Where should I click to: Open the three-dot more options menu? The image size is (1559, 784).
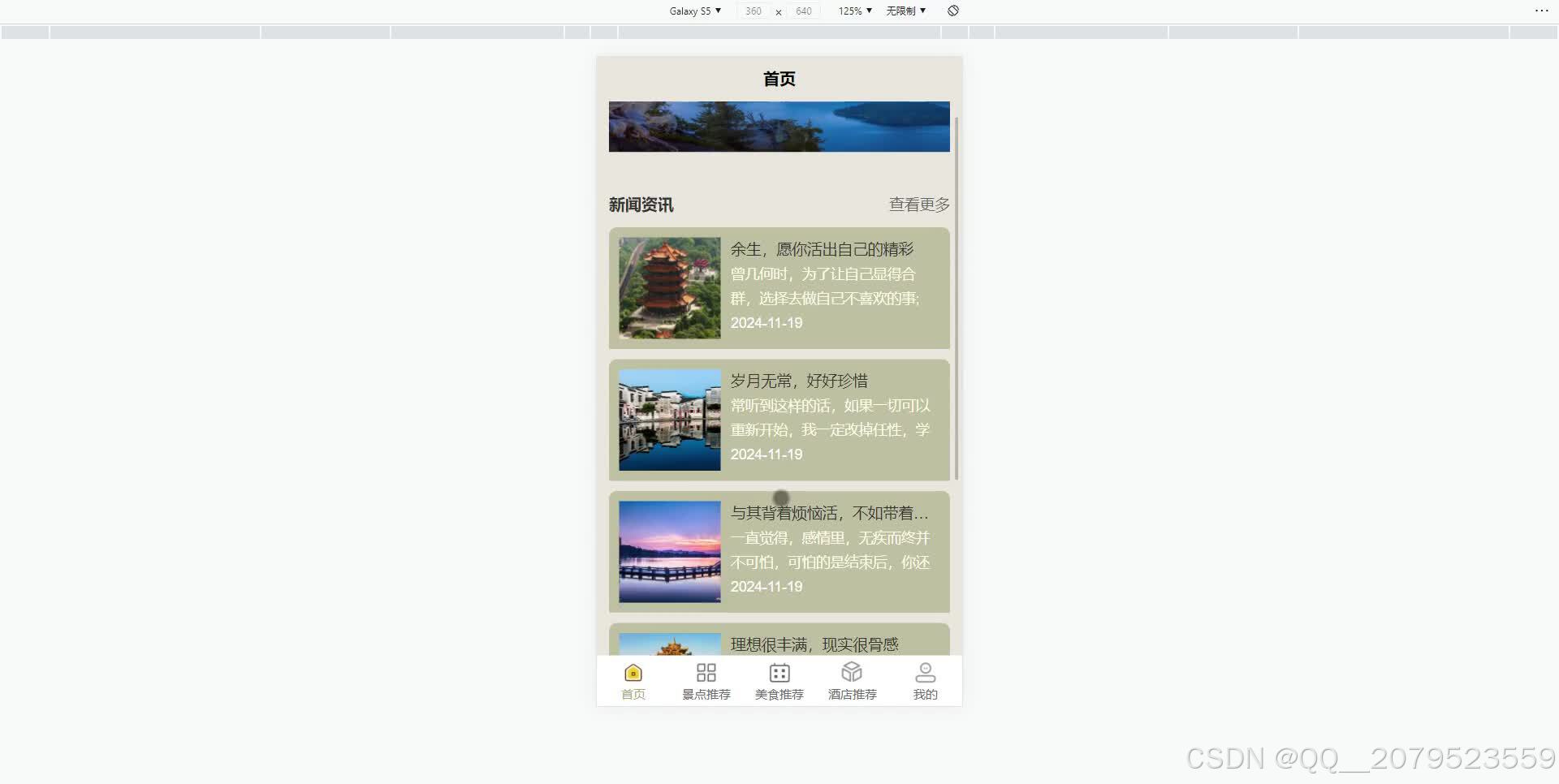click(x=1542, y=11)
